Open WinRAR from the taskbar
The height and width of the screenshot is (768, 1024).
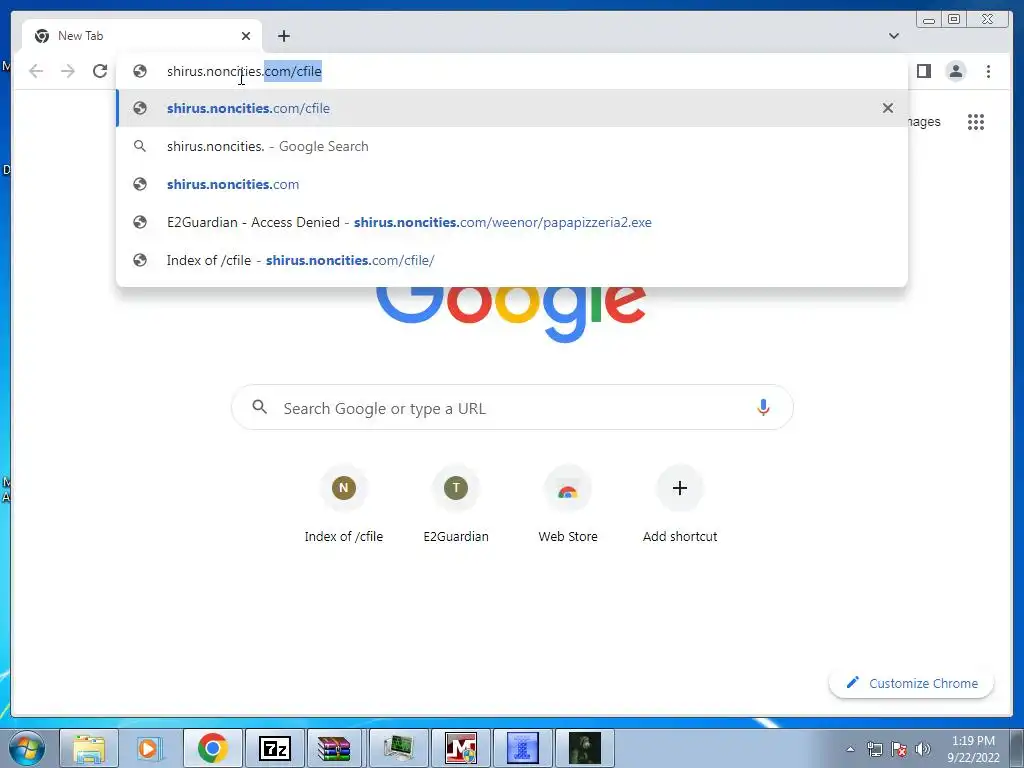coord(335,748)
